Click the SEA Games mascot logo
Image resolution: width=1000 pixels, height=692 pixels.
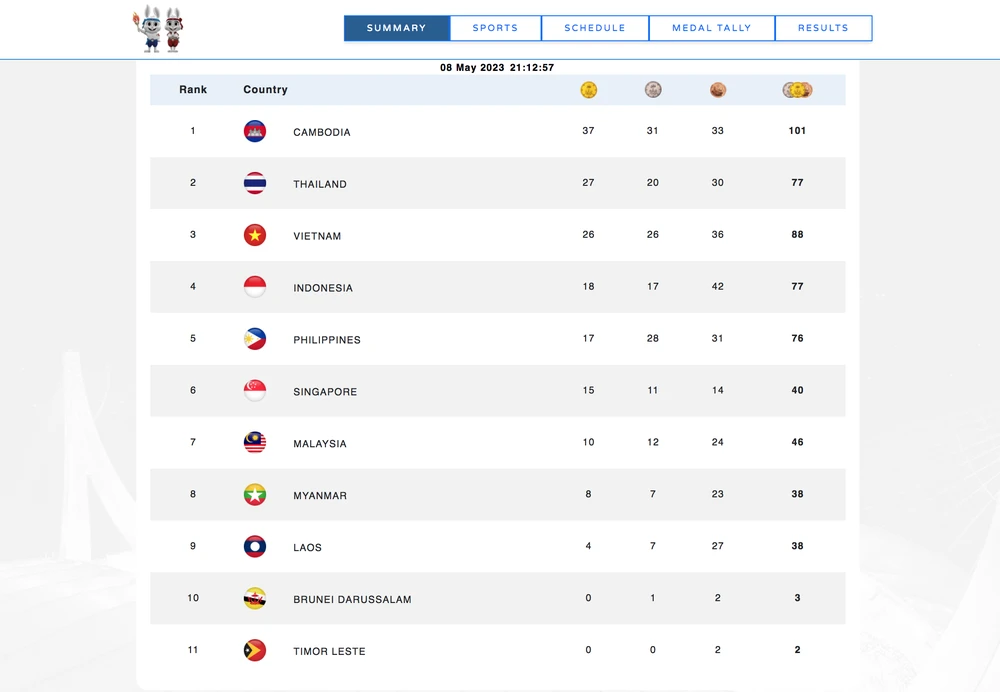tap(158, 29)
